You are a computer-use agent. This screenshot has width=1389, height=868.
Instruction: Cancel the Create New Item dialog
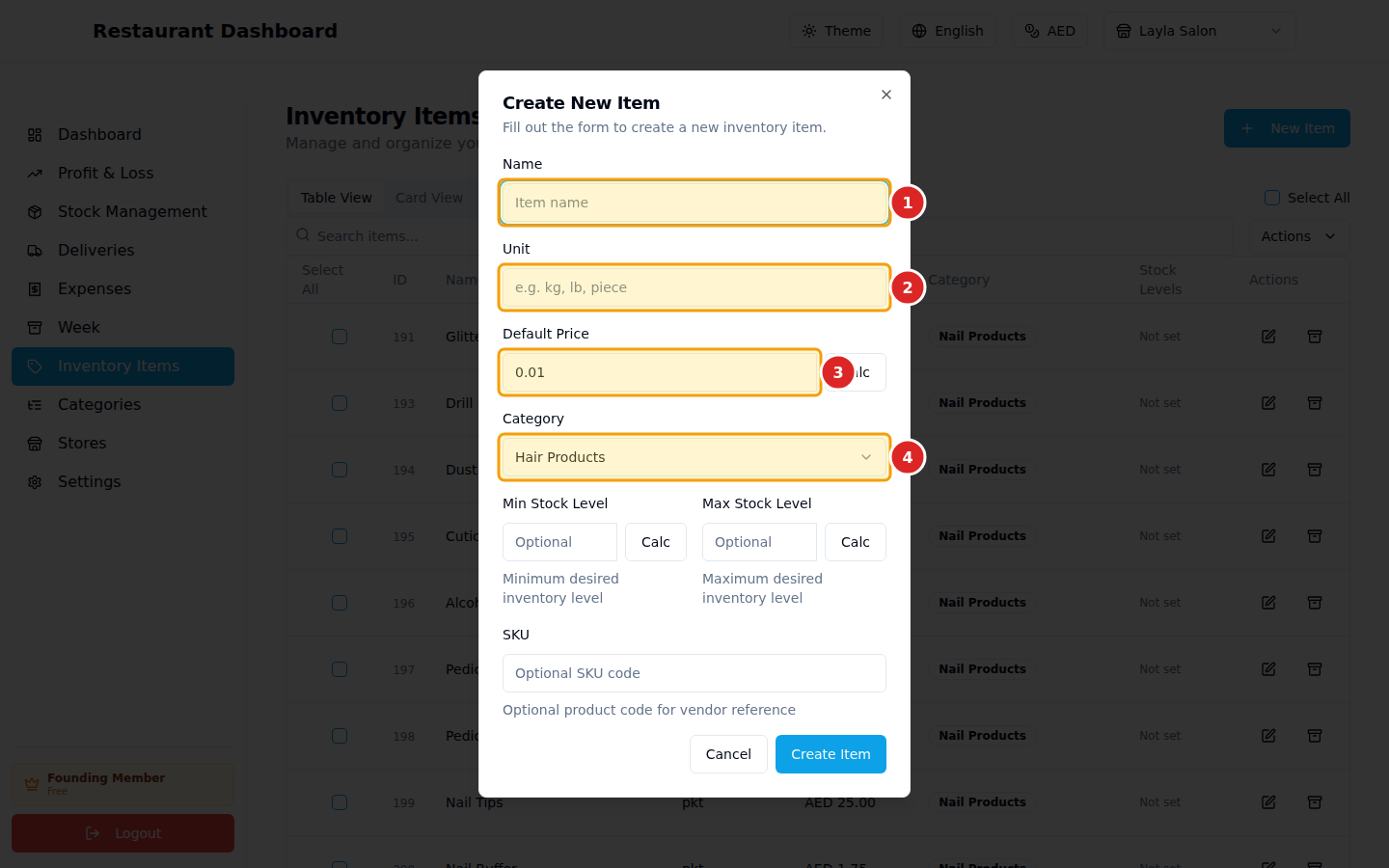pyautogui.click(x=728, y=753)
